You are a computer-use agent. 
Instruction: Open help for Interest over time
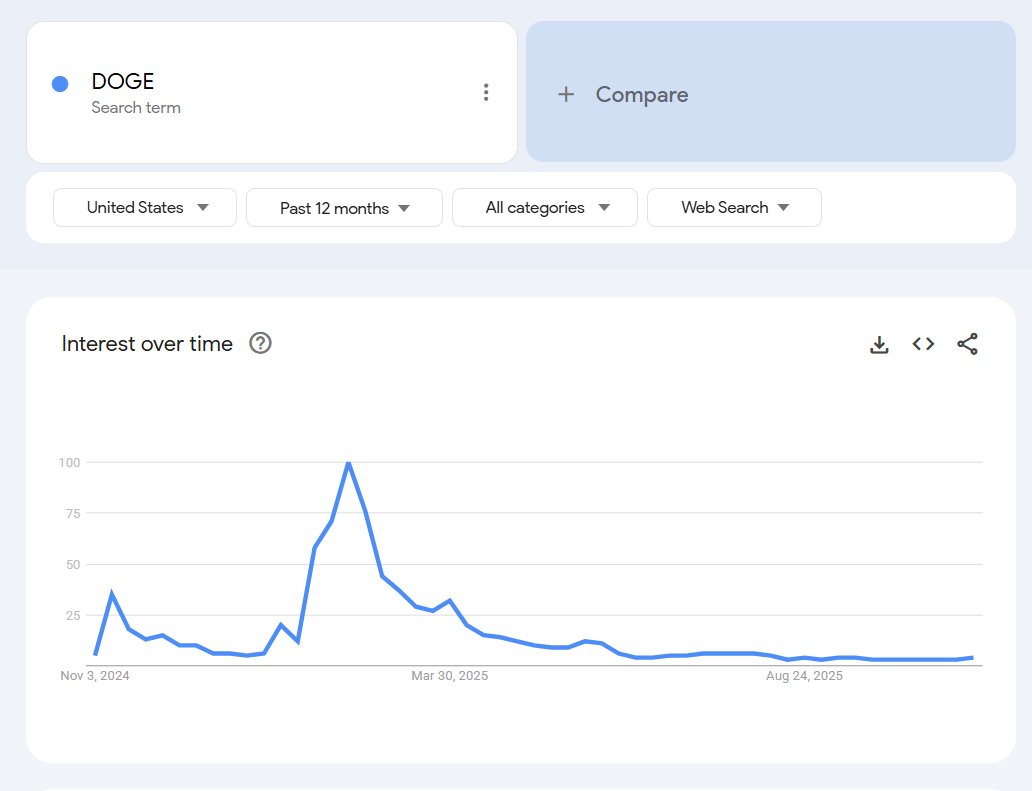coord(259,343)
